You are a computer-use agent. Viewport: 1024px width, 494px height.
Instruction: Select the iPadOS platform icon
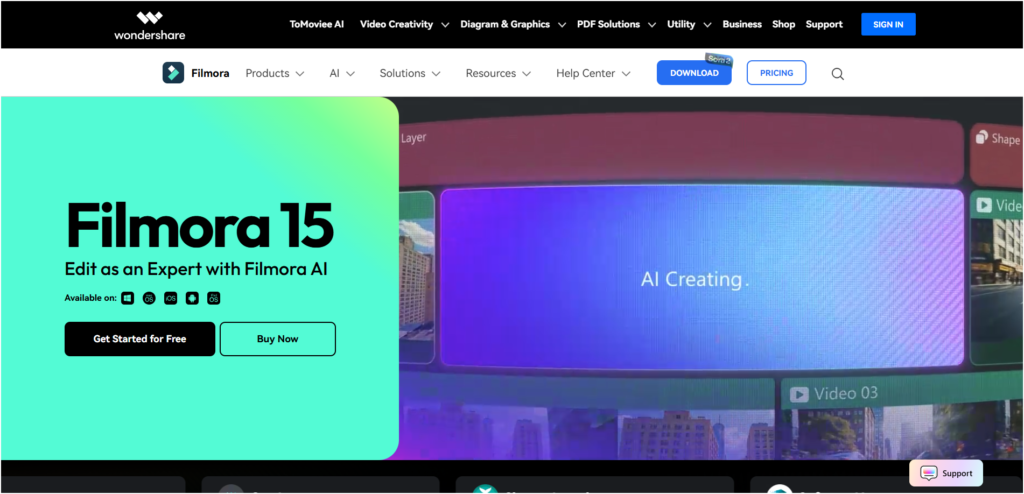pyautogui.click(x=213, y=298)
